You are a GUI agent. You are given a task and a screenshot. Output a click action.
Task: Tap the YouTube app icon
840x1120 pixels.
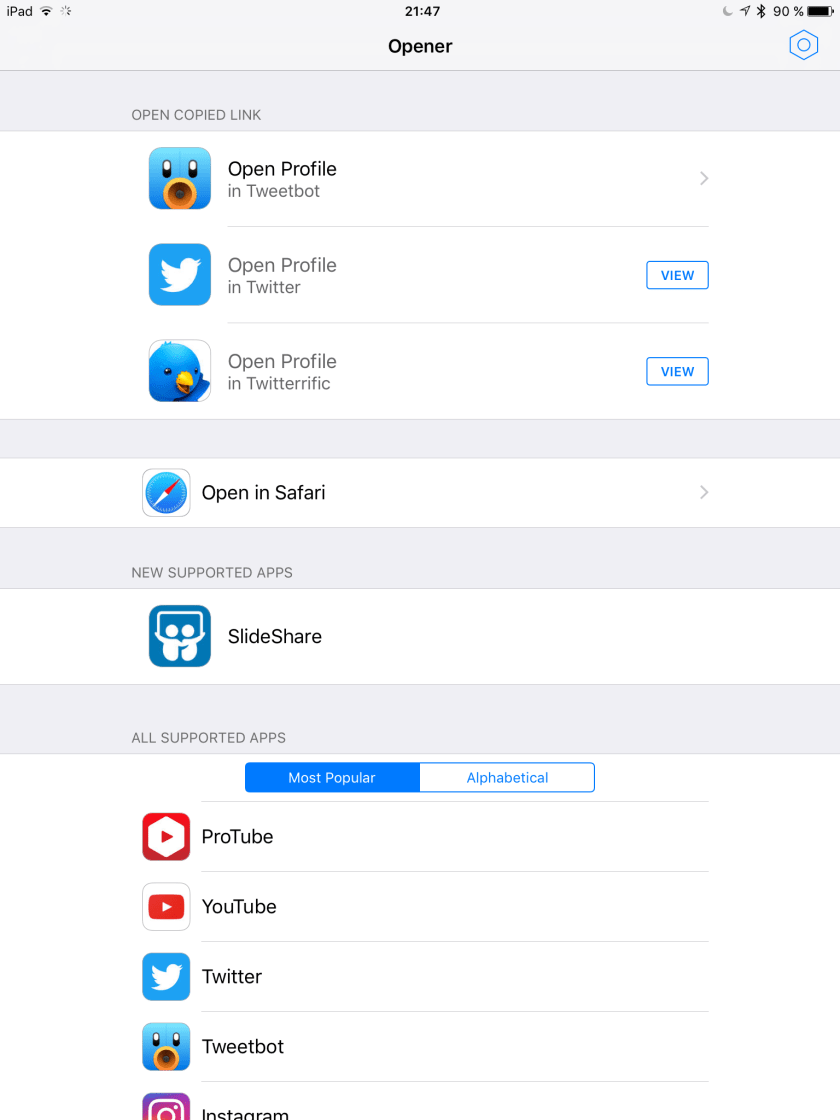166,907
